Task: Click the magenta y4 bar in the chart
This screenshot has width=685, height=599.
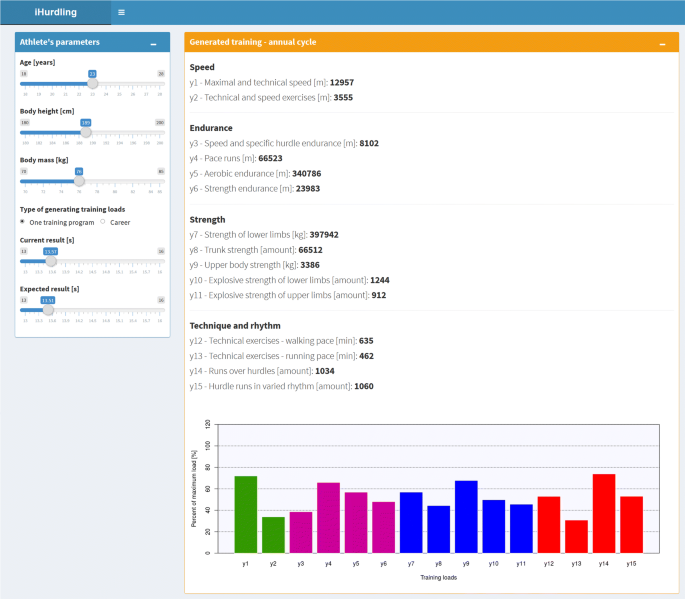Action: [x=328, y=518]
